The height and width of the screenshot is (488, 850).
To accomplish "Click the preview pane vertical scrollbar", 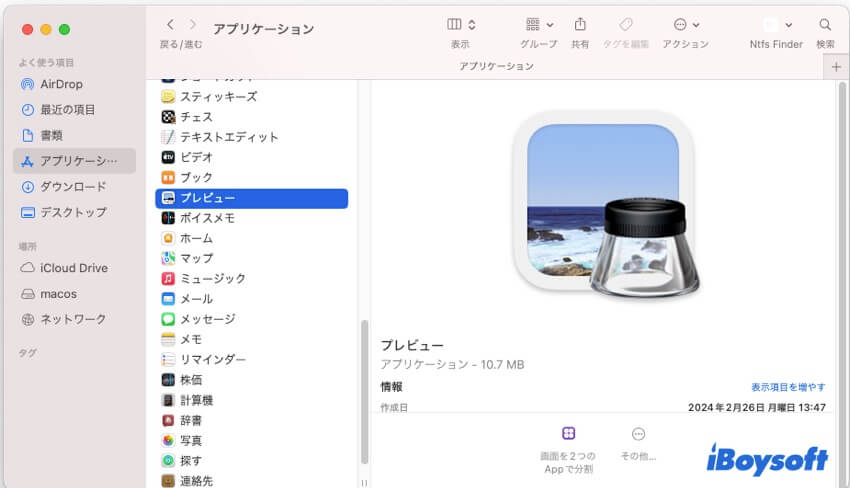I will pyautogui.click(x=842, y=282).
